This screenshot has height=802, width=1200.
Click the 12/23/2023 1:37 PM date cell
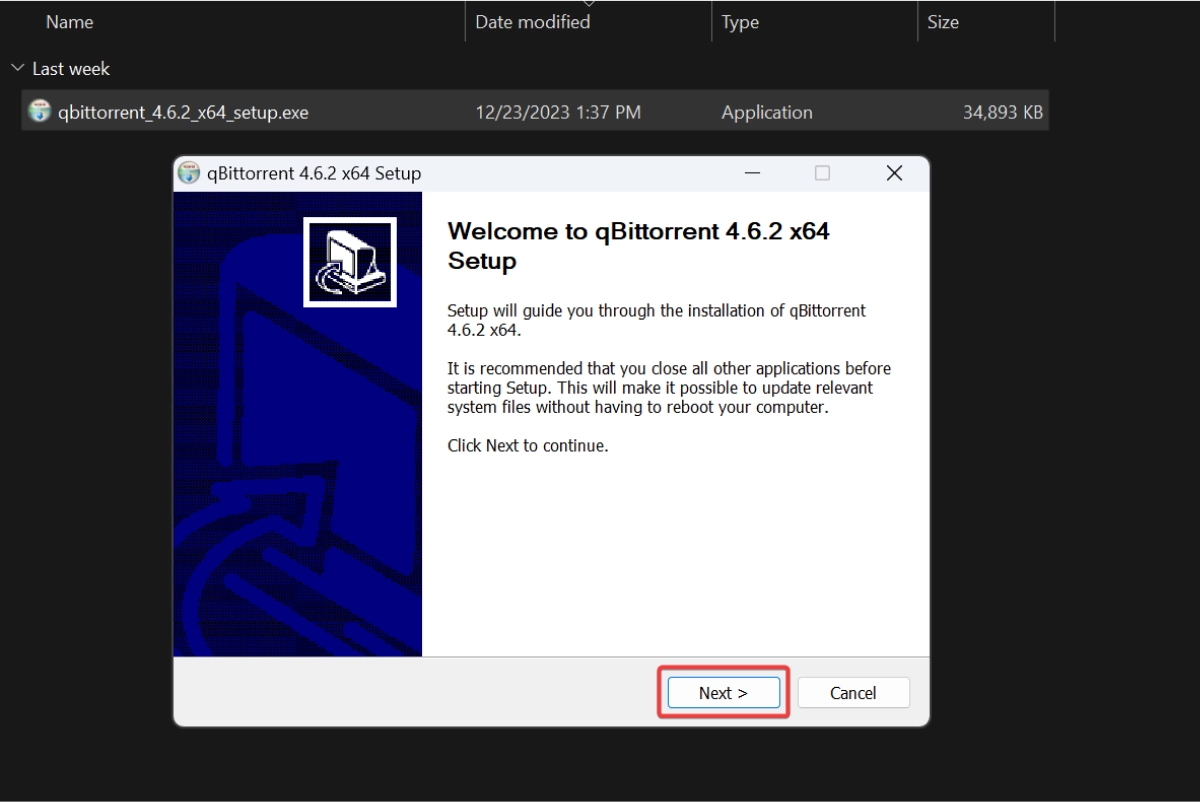tap(558, 112)
